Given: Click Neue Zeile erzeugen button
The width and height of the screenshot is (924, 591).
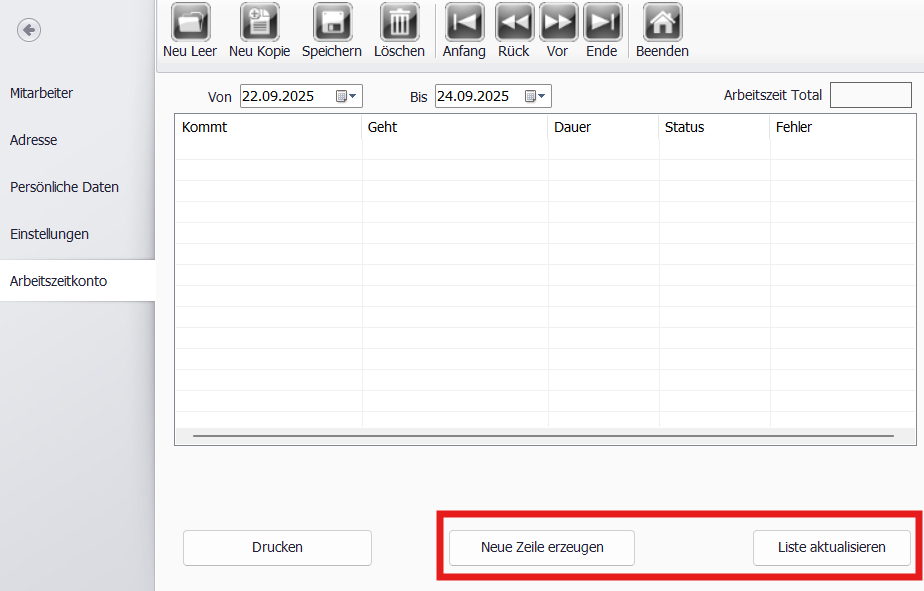Looking at the screenshot, I should click(x=542, y=547).
